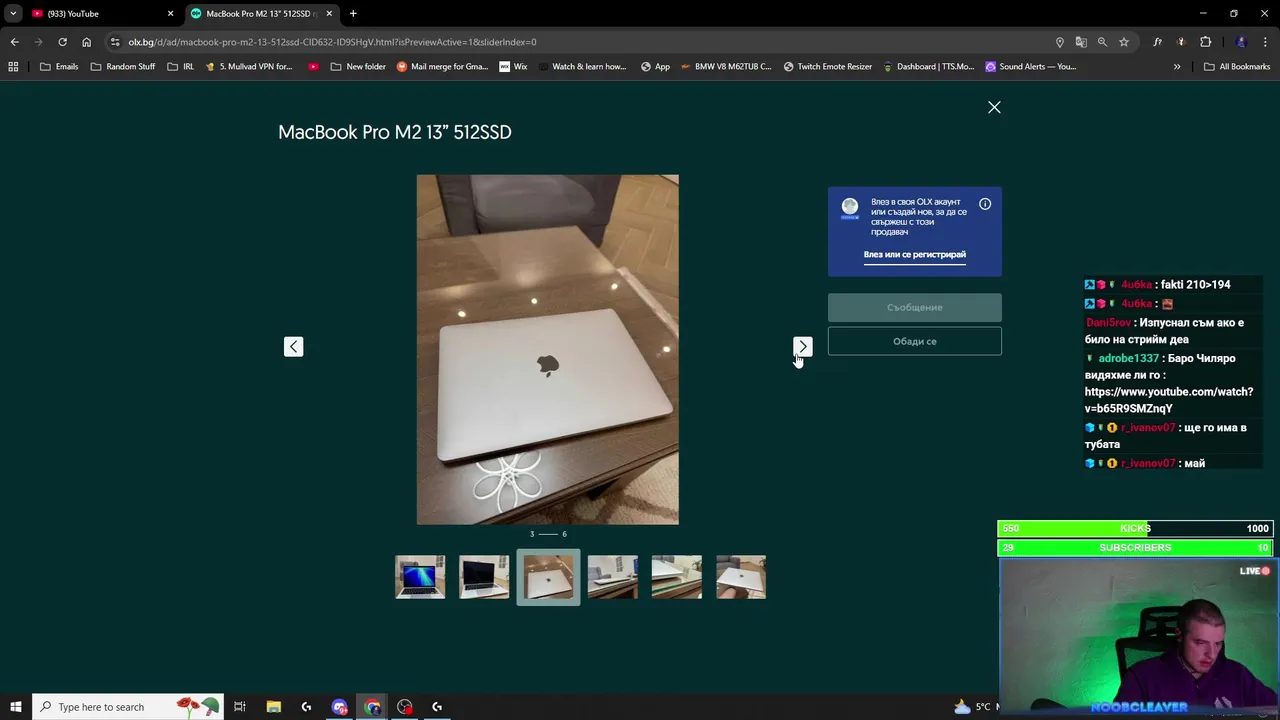This screenshot has height=720, width=1280.
Task: Click the 'Type here to search' box
Action: pos(128,707)
